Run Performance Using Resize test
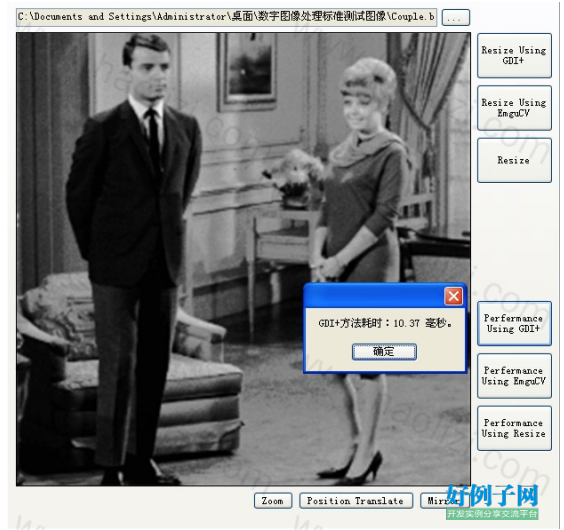This screenshot has height=530, width=564. pos(514,428)
